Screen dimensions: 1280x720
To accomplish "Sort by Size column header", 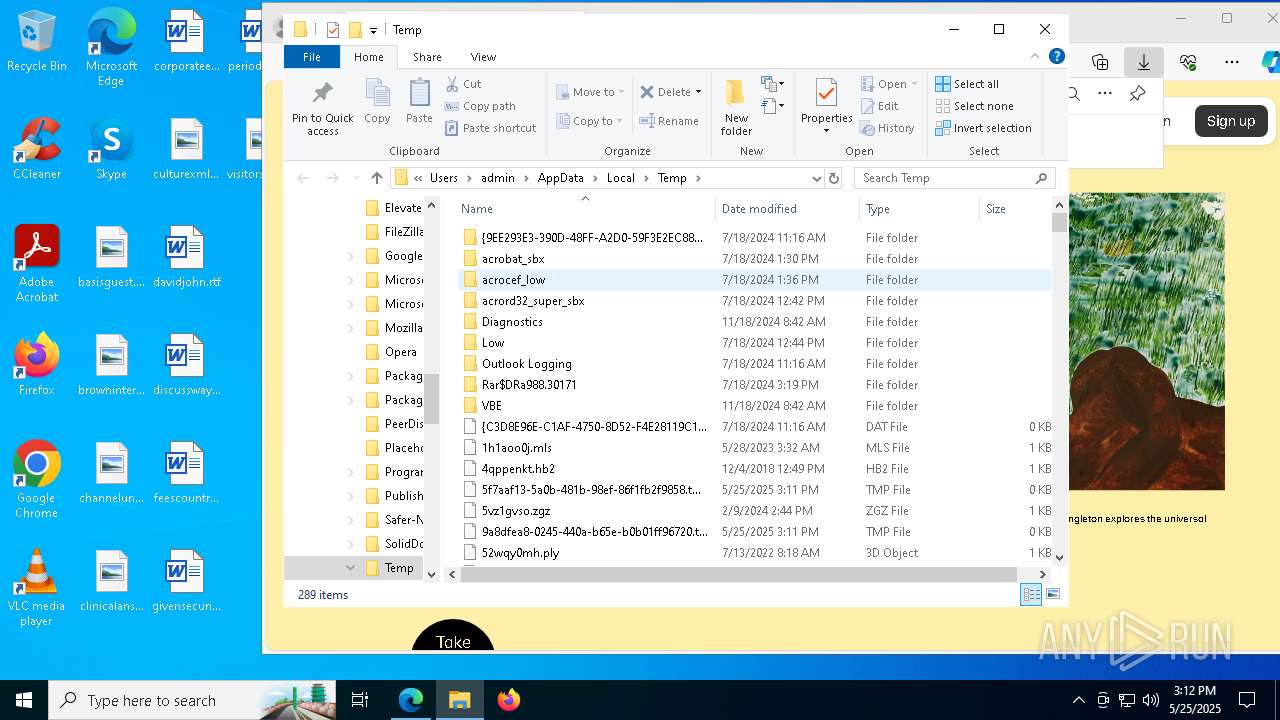I will coord(1015,209).
